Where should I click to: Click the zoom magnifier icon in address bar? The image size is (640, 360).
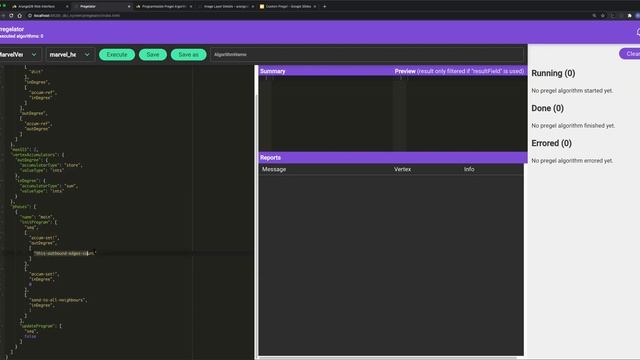coord(594,16)
